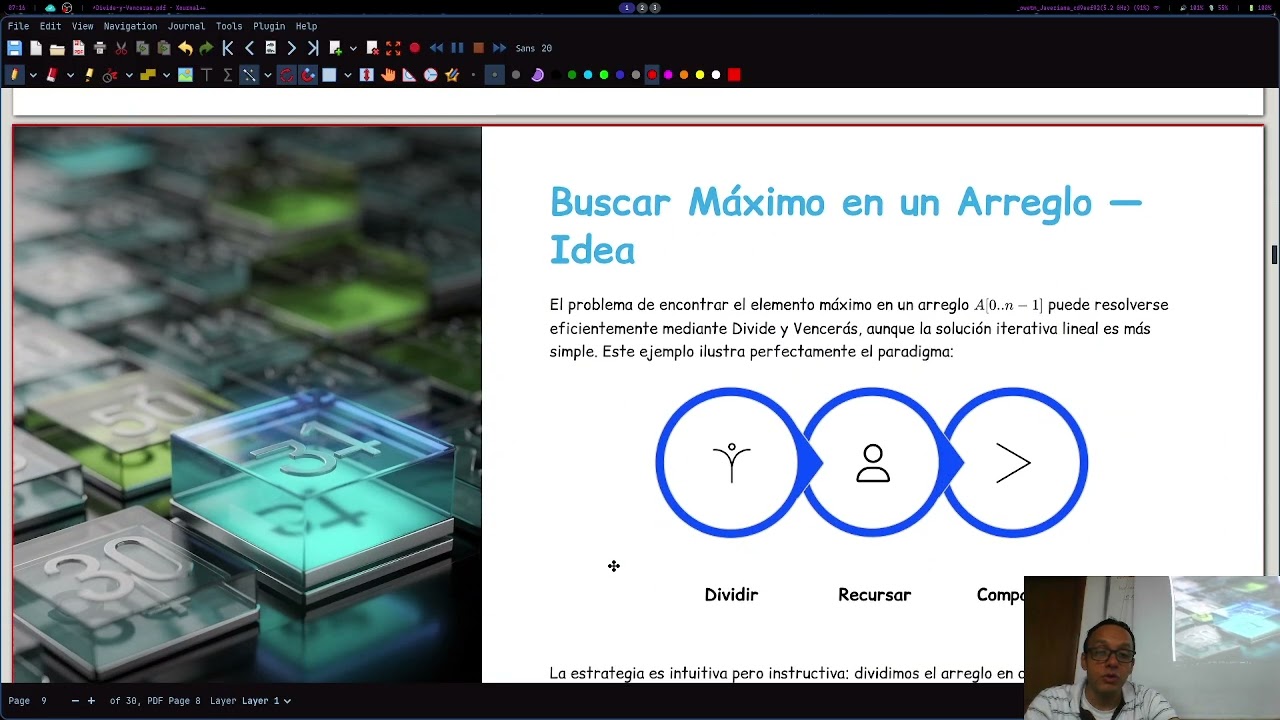Select the Insert Image tool
Viewport: 1280px width, 720px height.
pos(185,75)
